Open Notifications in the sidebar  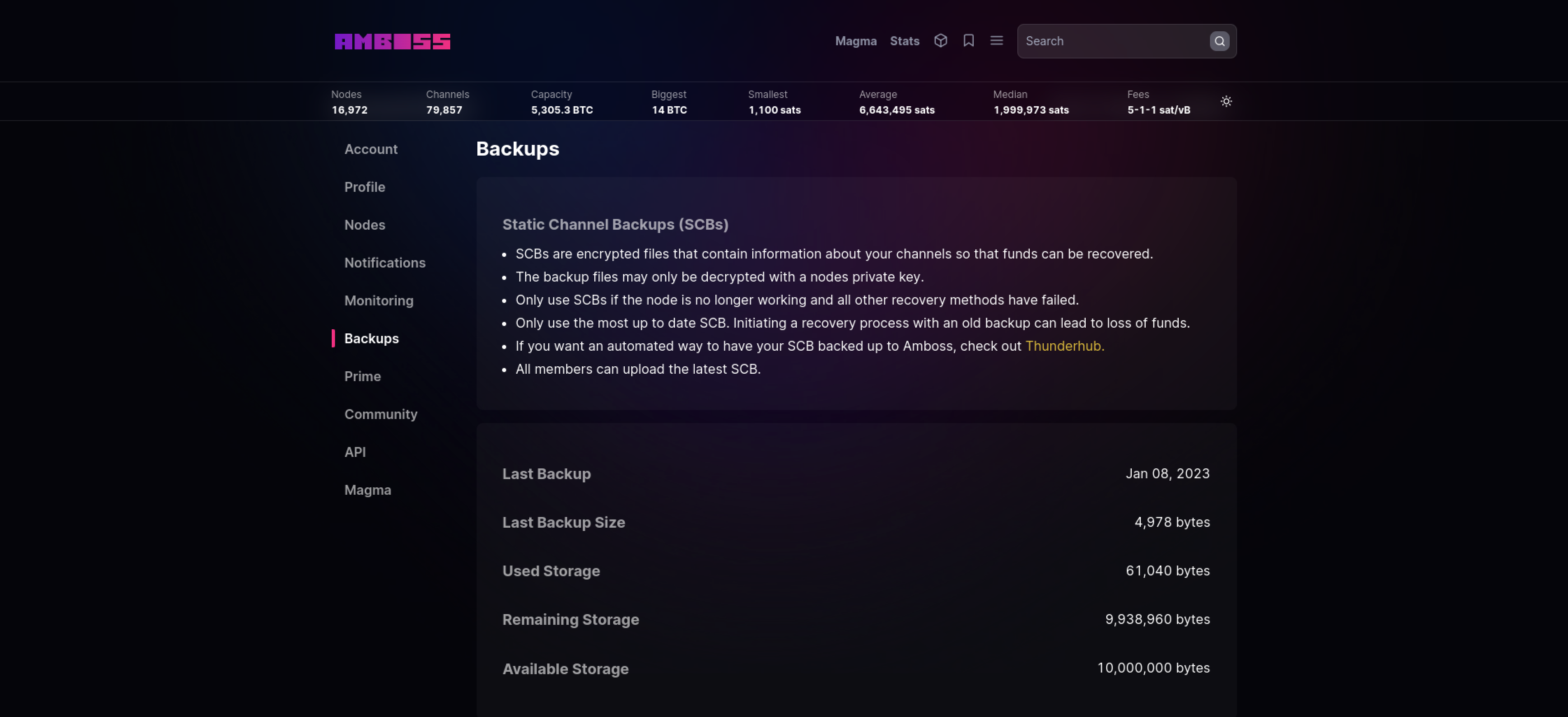coord(385,263)
